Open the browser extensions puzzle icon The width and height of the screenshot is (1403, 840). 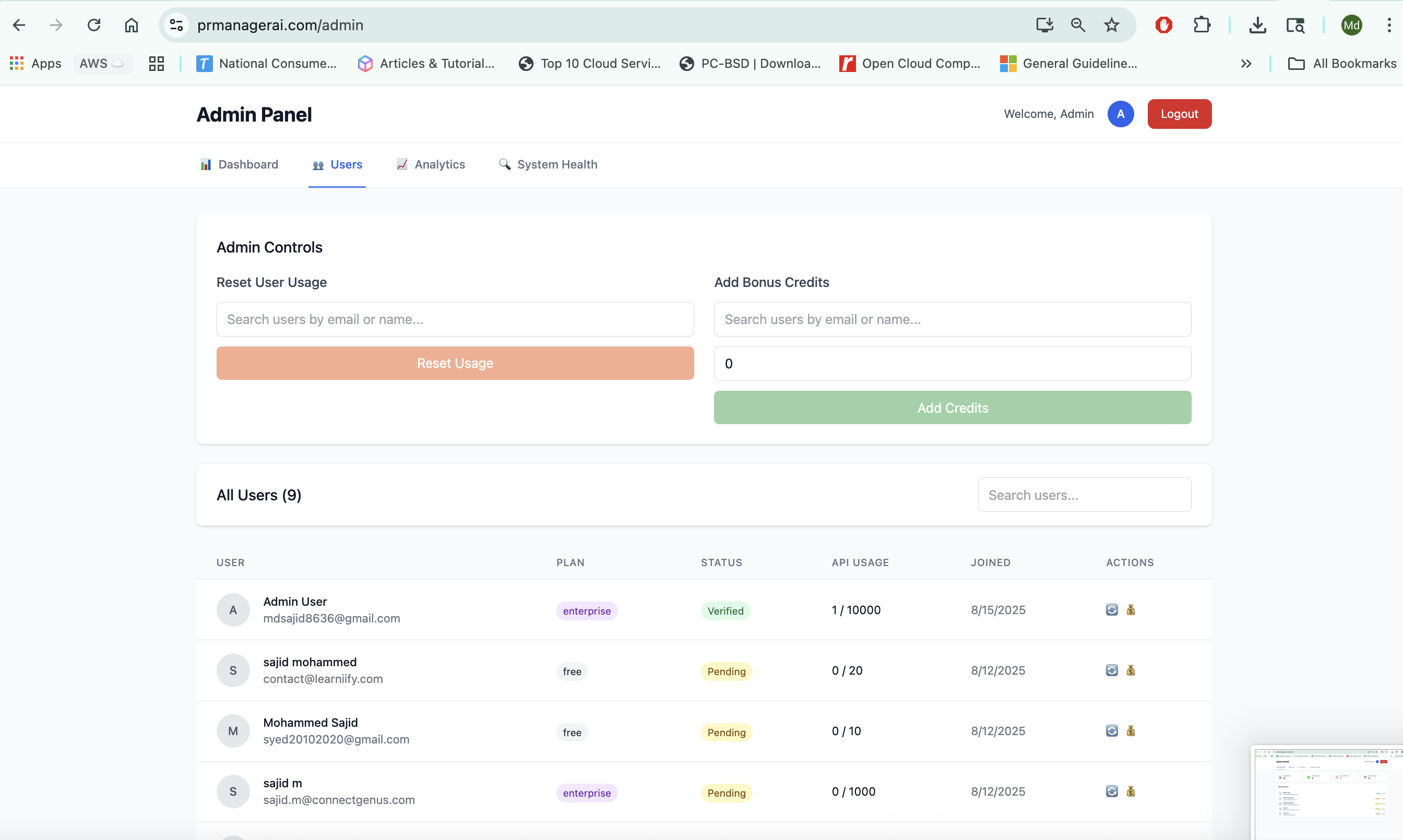tap(1202, 25)
